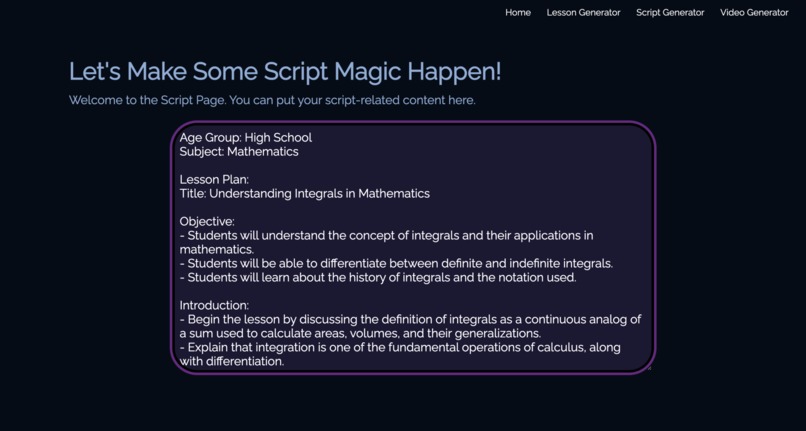
Task: Click the line starting "Explain that integration"
Action: click(x=400, y=348)
